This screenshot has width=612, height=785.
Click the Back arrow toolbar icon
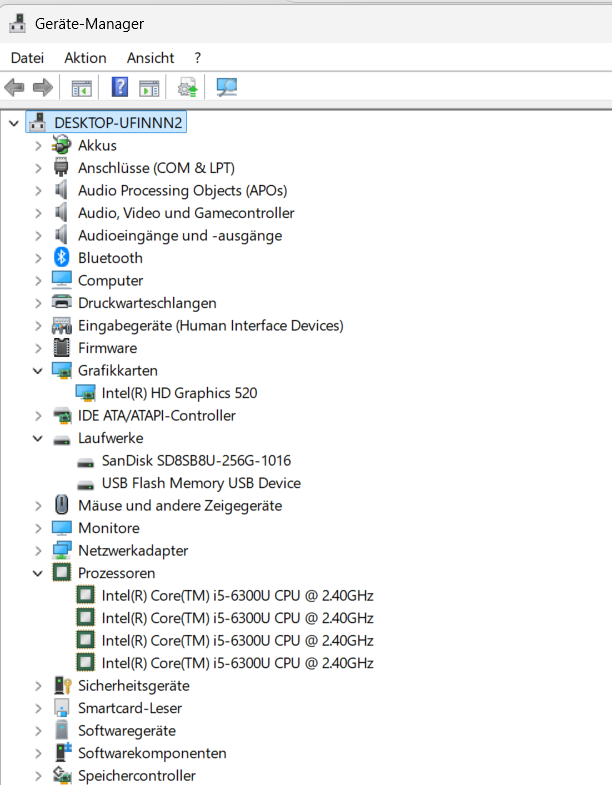[x=14, y=88]
